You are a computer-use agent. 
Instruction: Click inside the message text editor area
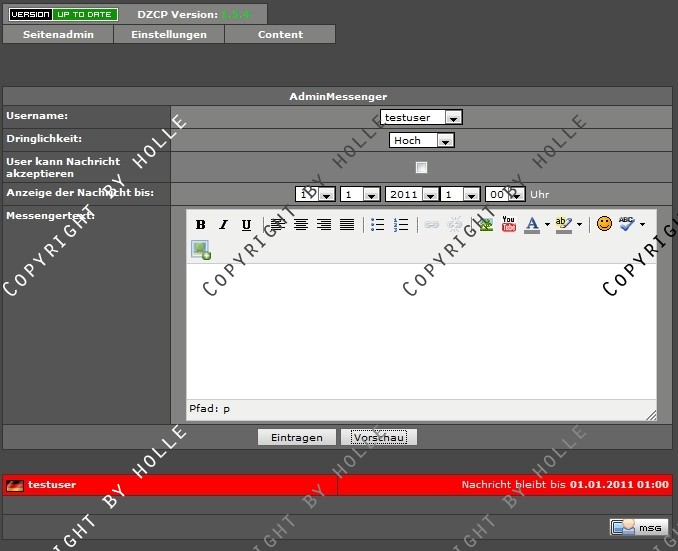coord(421,330)
